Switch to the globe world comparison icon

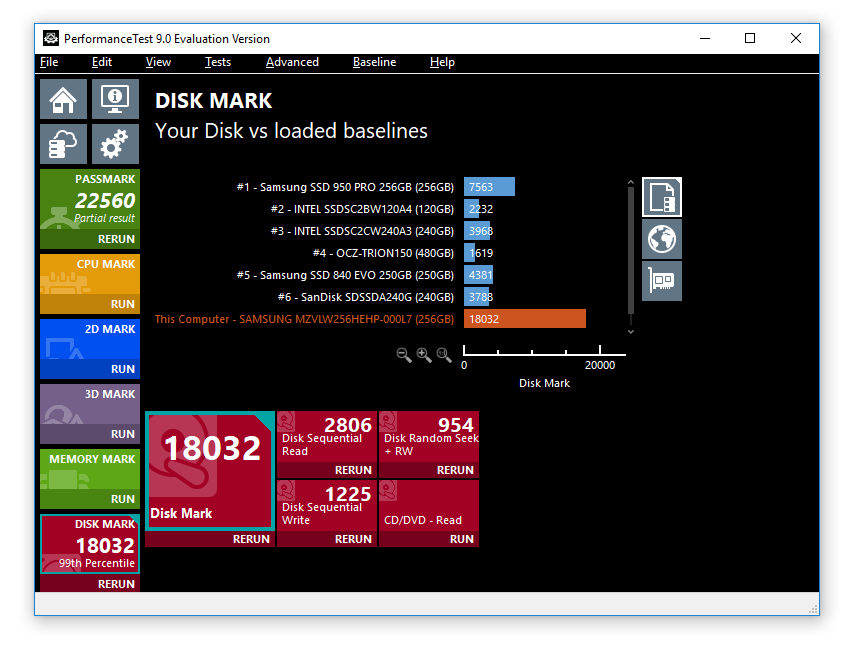(661, 238)
